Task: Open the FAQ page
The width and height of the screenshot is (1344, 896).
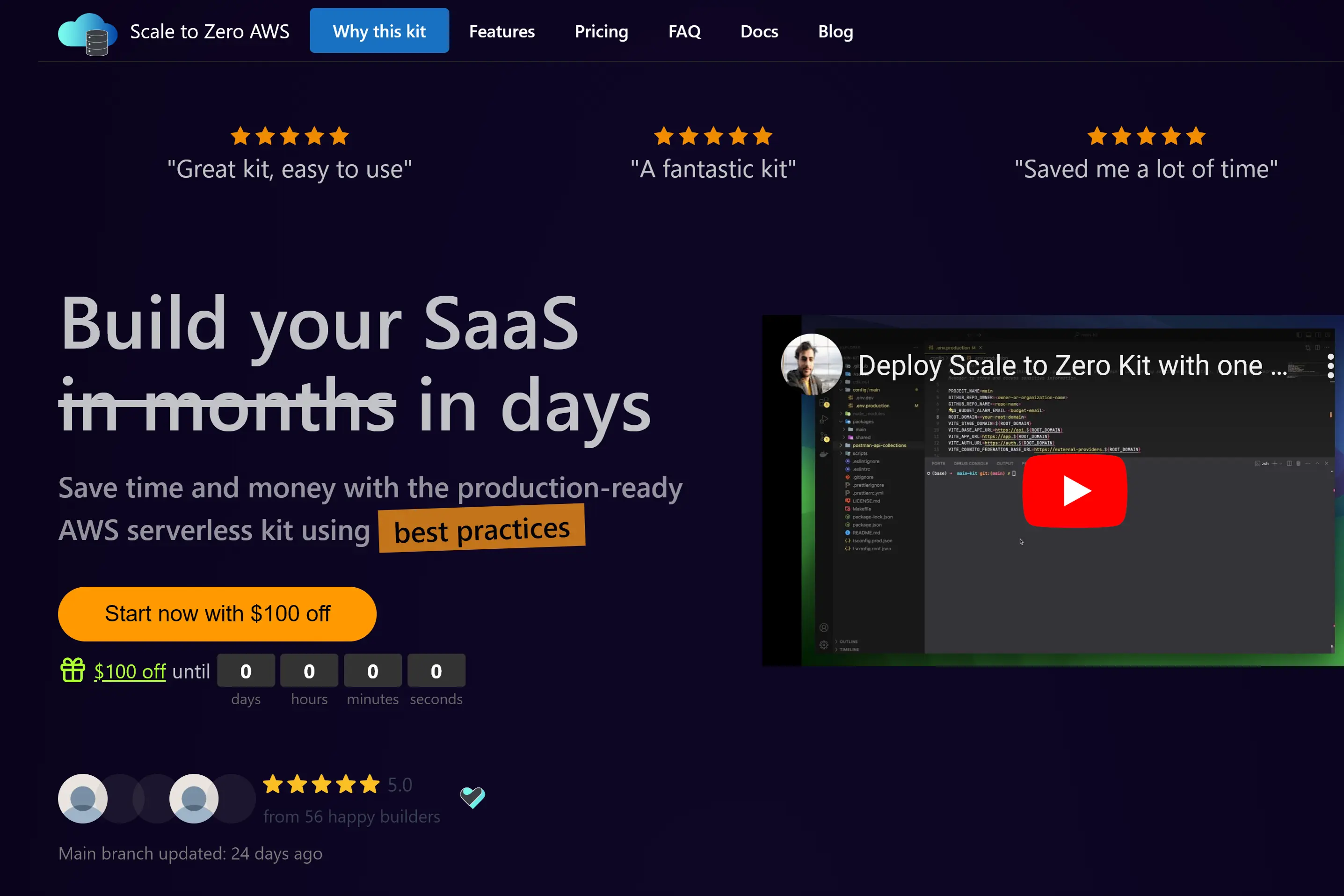Action: tap(684, 31)
